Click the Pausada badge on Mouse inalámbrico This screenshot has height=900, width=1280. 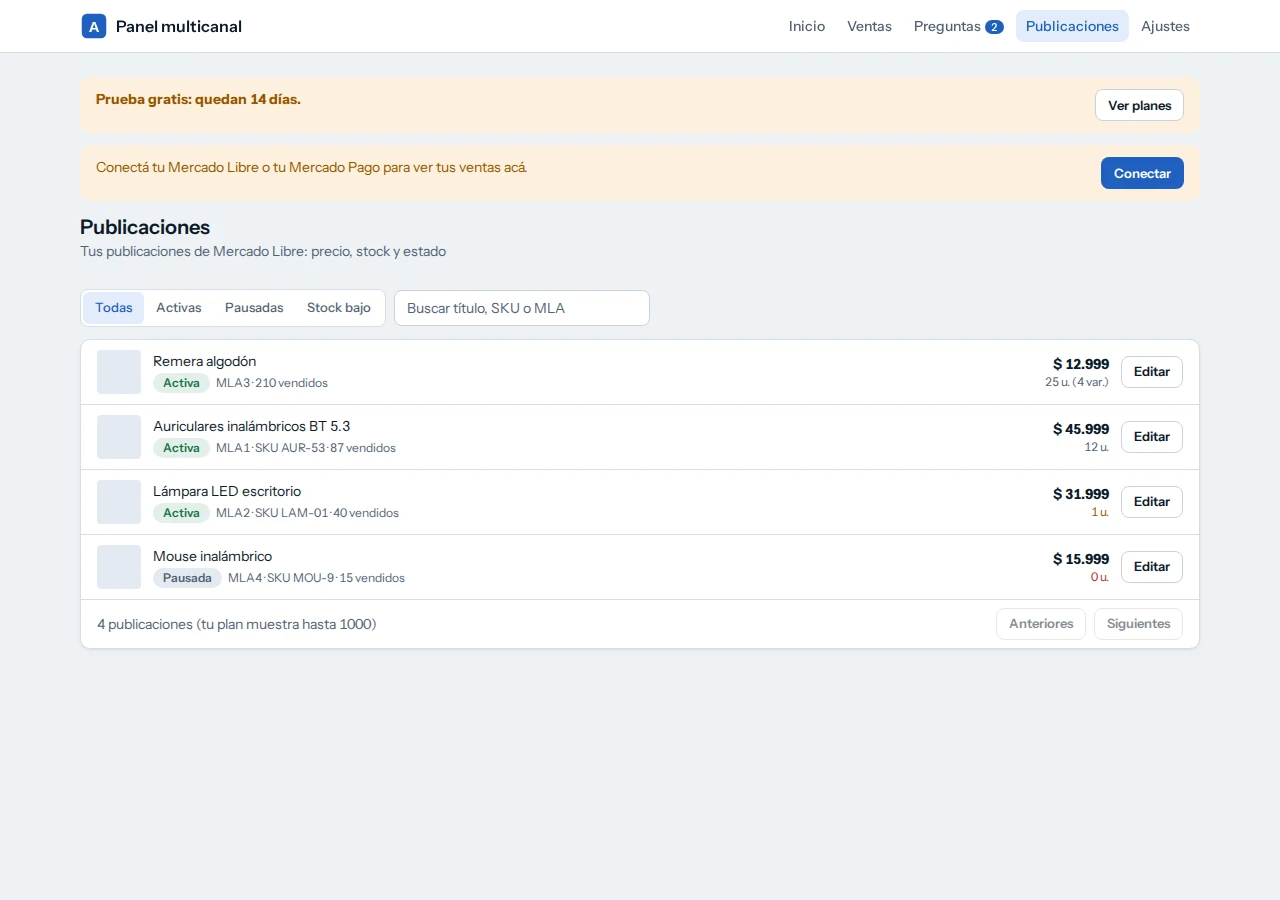pyautogui.click(x=187, y=578)
